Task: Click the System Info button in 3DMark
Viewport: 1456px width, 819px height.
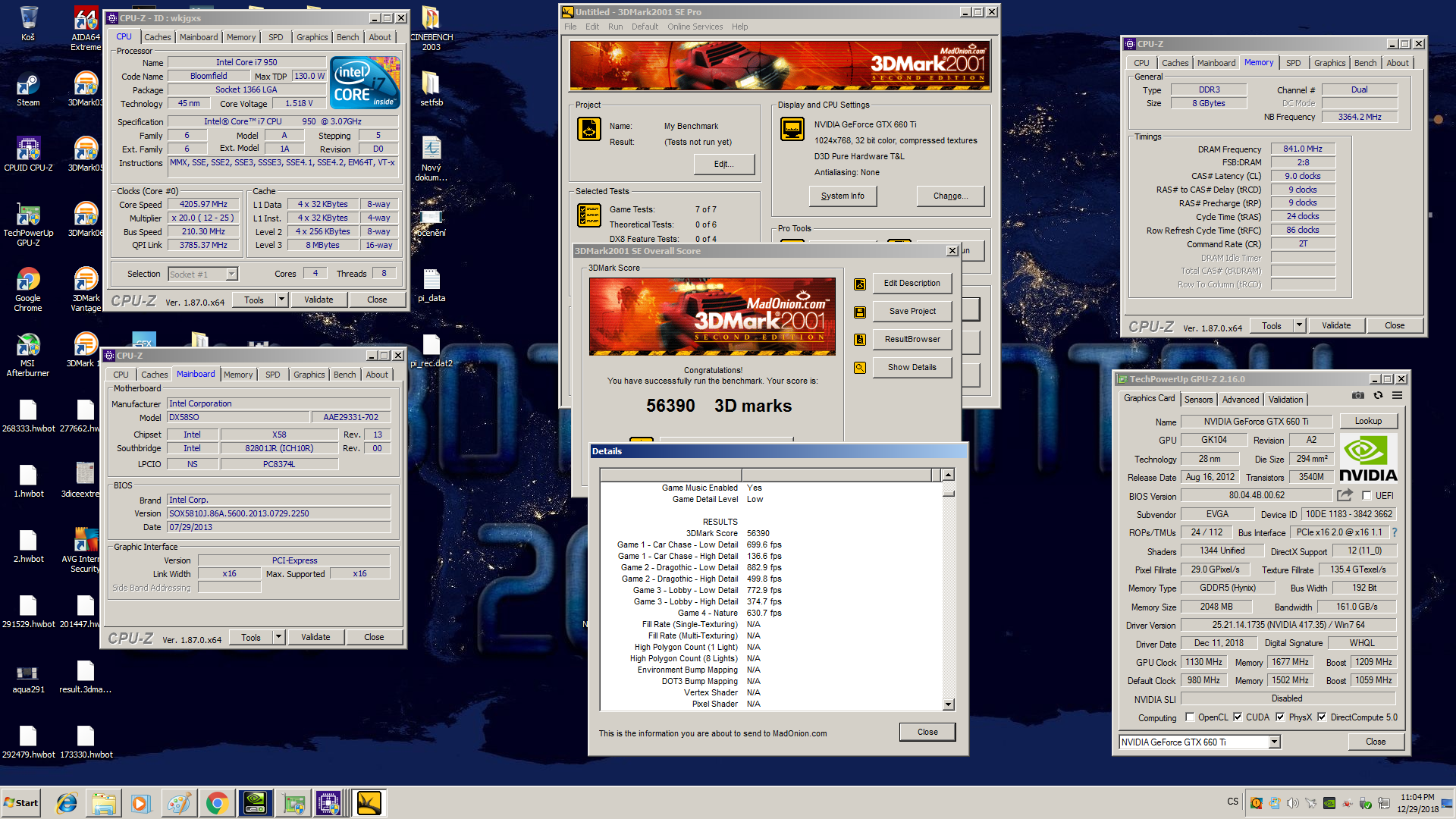Action: click(x=842, y=196)
